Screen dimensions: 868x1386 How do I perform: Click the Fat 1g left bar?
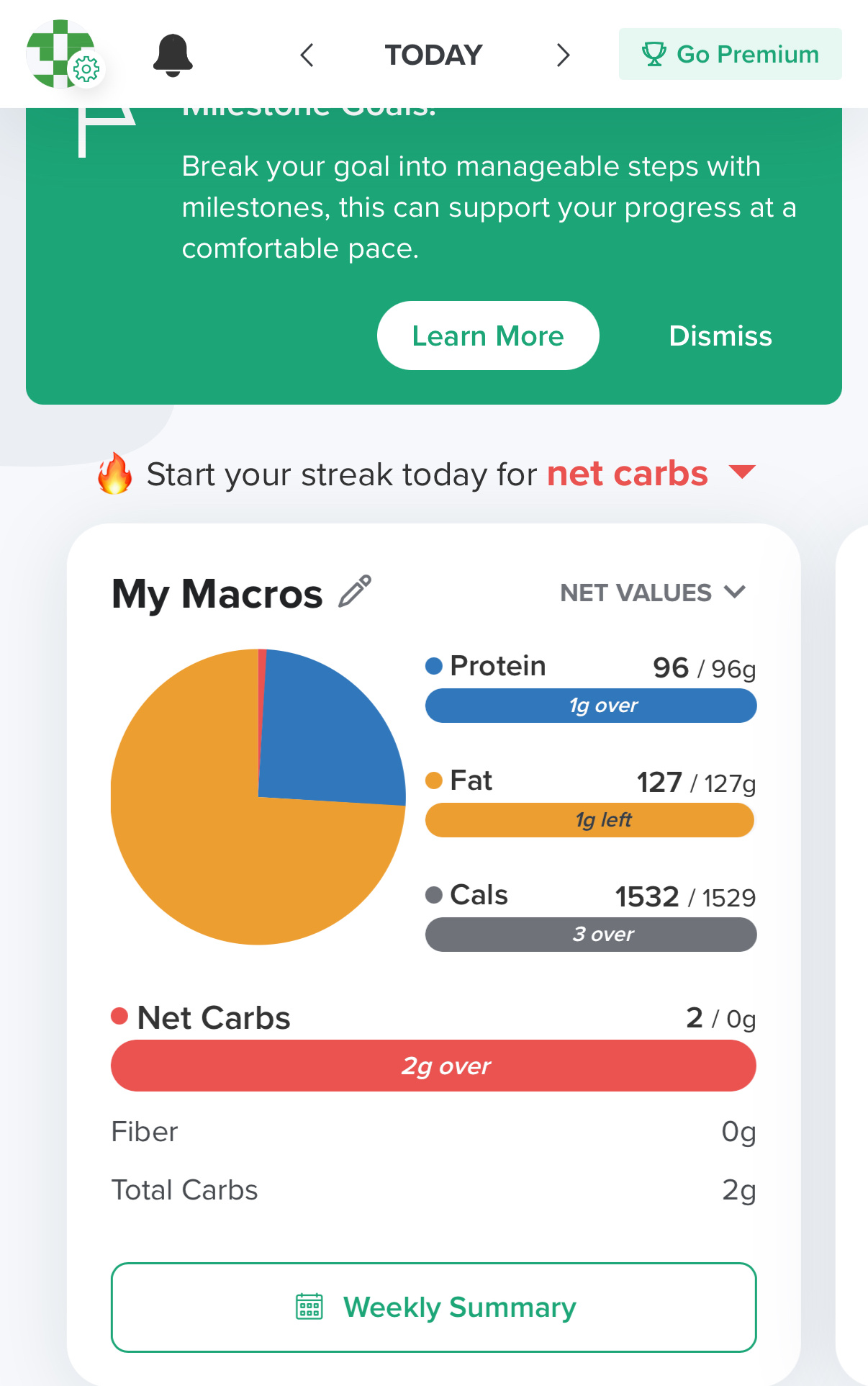tap(591, 820)
